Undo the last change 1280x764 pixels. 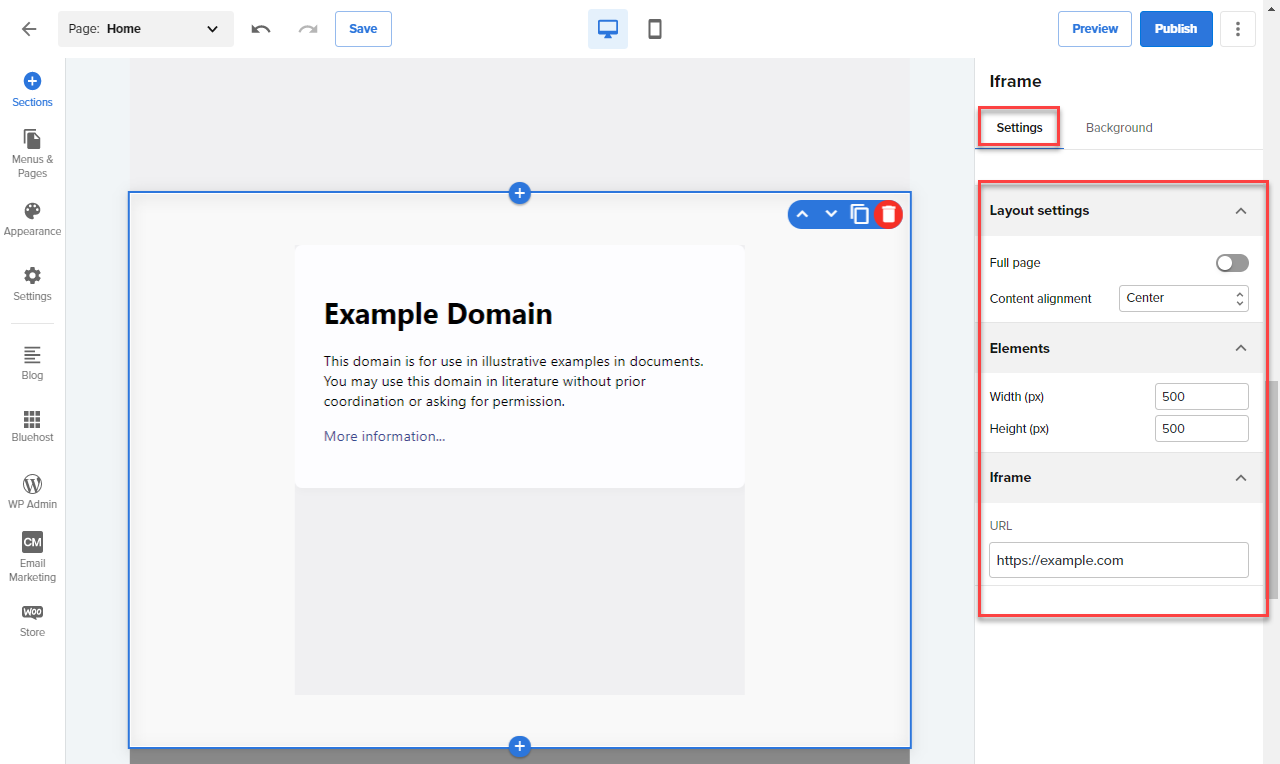point(261,29)
